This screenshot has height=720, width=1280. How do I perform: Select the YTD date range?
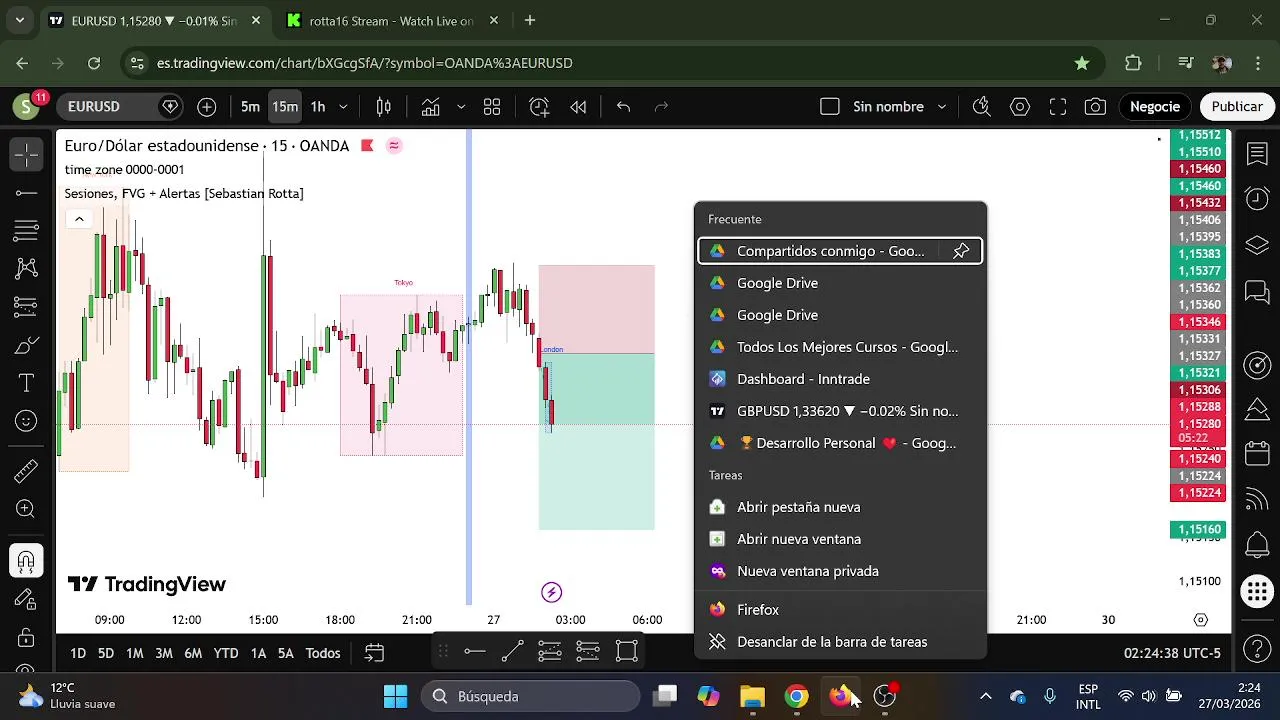coord(226,653)
